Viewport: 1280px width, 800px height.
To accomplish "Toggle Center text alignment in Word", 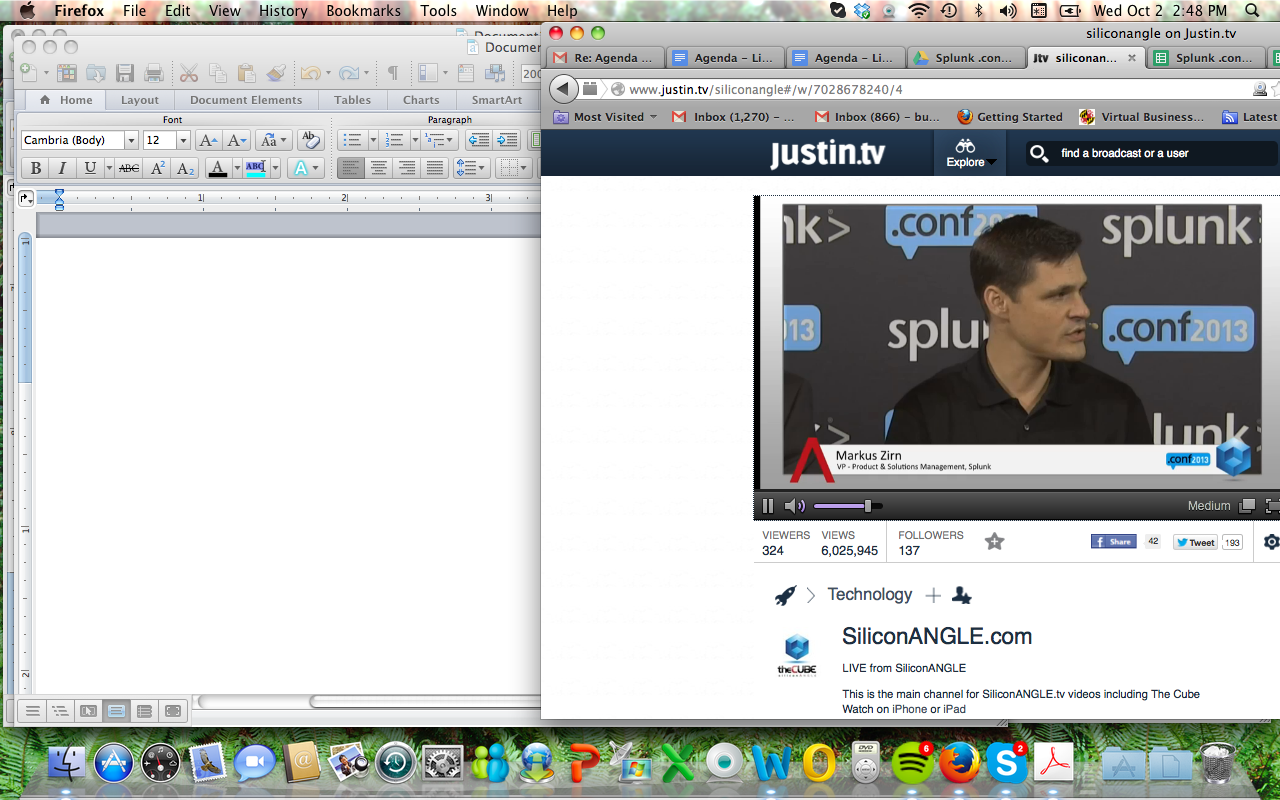I will pos(378,168).
